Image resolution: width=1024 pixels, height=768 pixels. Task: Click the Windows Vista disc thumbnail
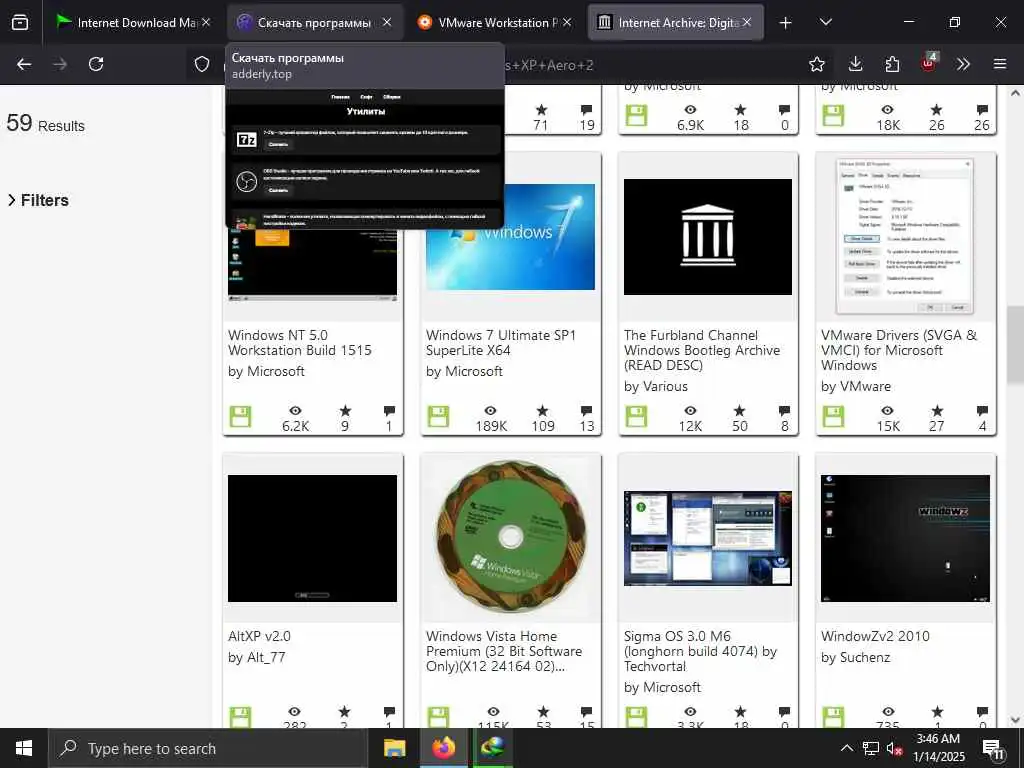[510, 537]
